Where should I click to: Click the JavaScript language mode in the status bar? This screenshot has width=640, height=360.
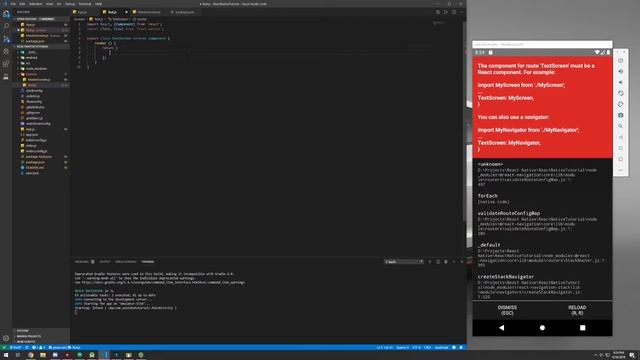[x=441, y=347]
